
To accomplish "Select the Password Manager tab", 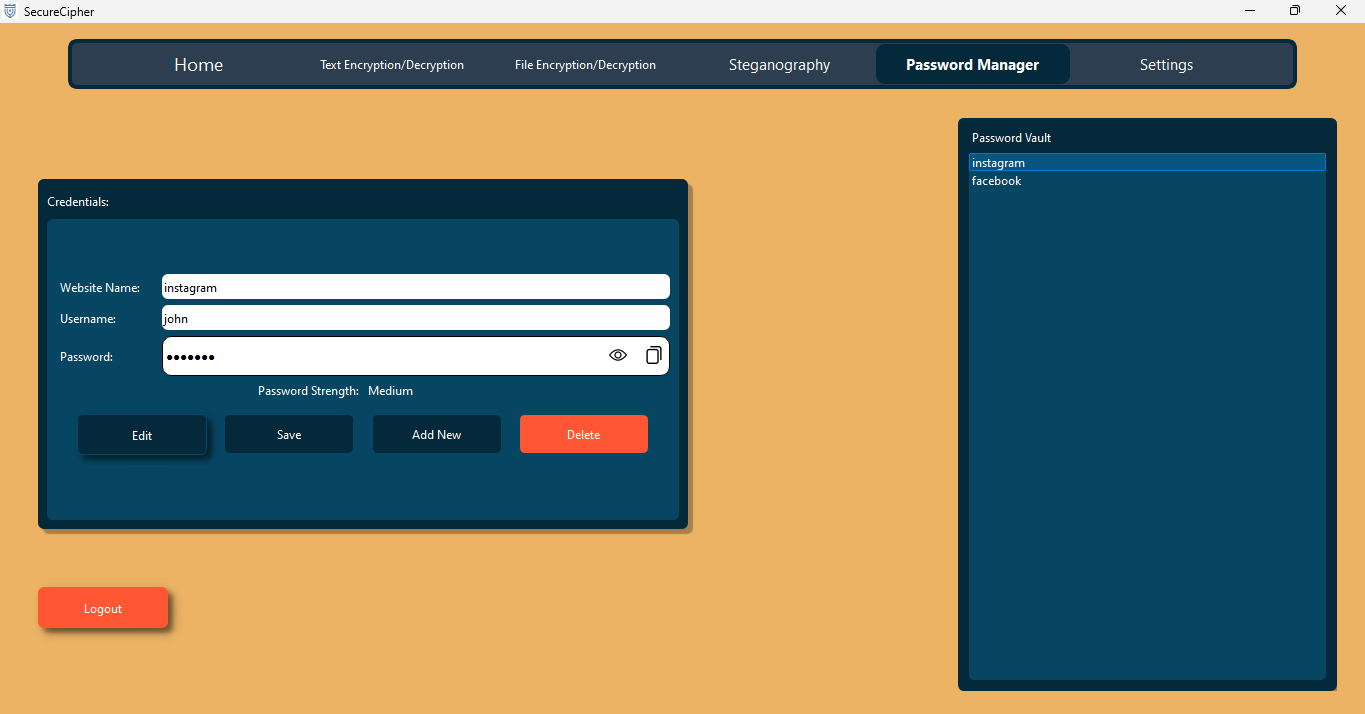I will pos(972,65).
